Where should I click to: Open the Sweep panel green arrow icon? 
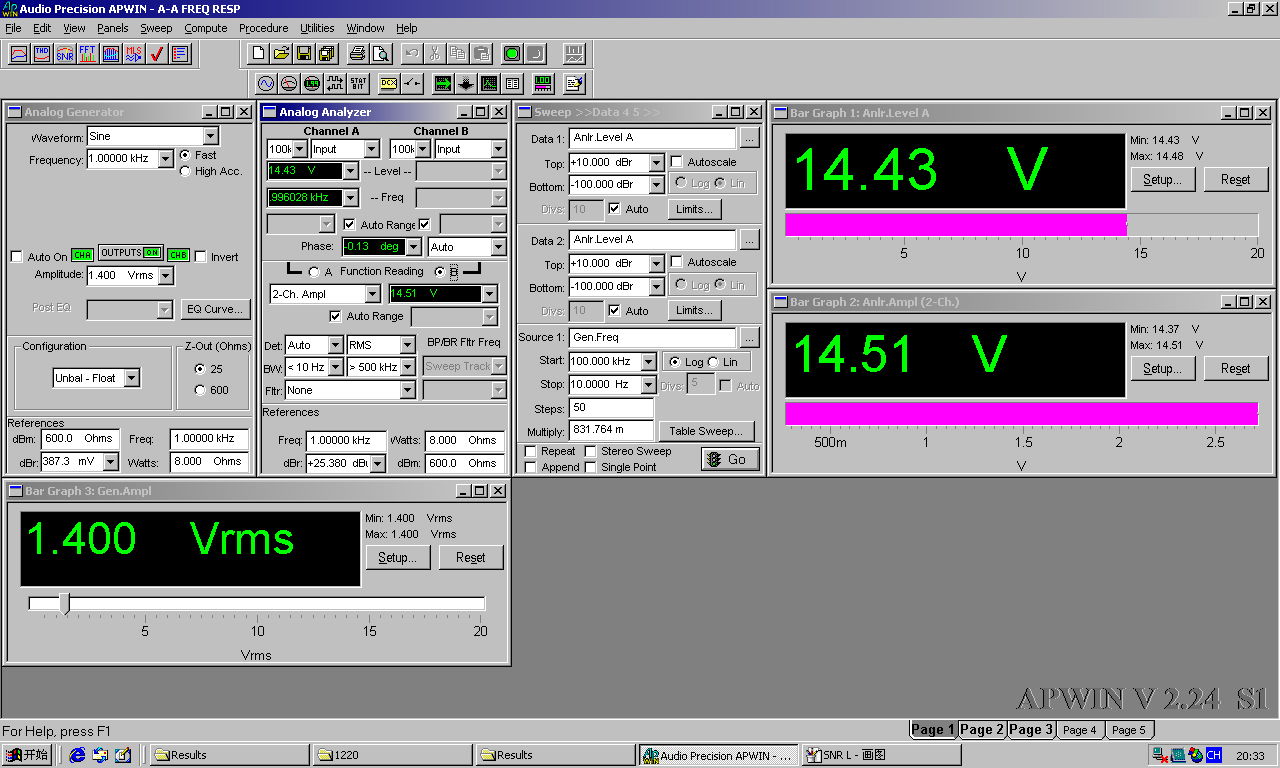443,83
